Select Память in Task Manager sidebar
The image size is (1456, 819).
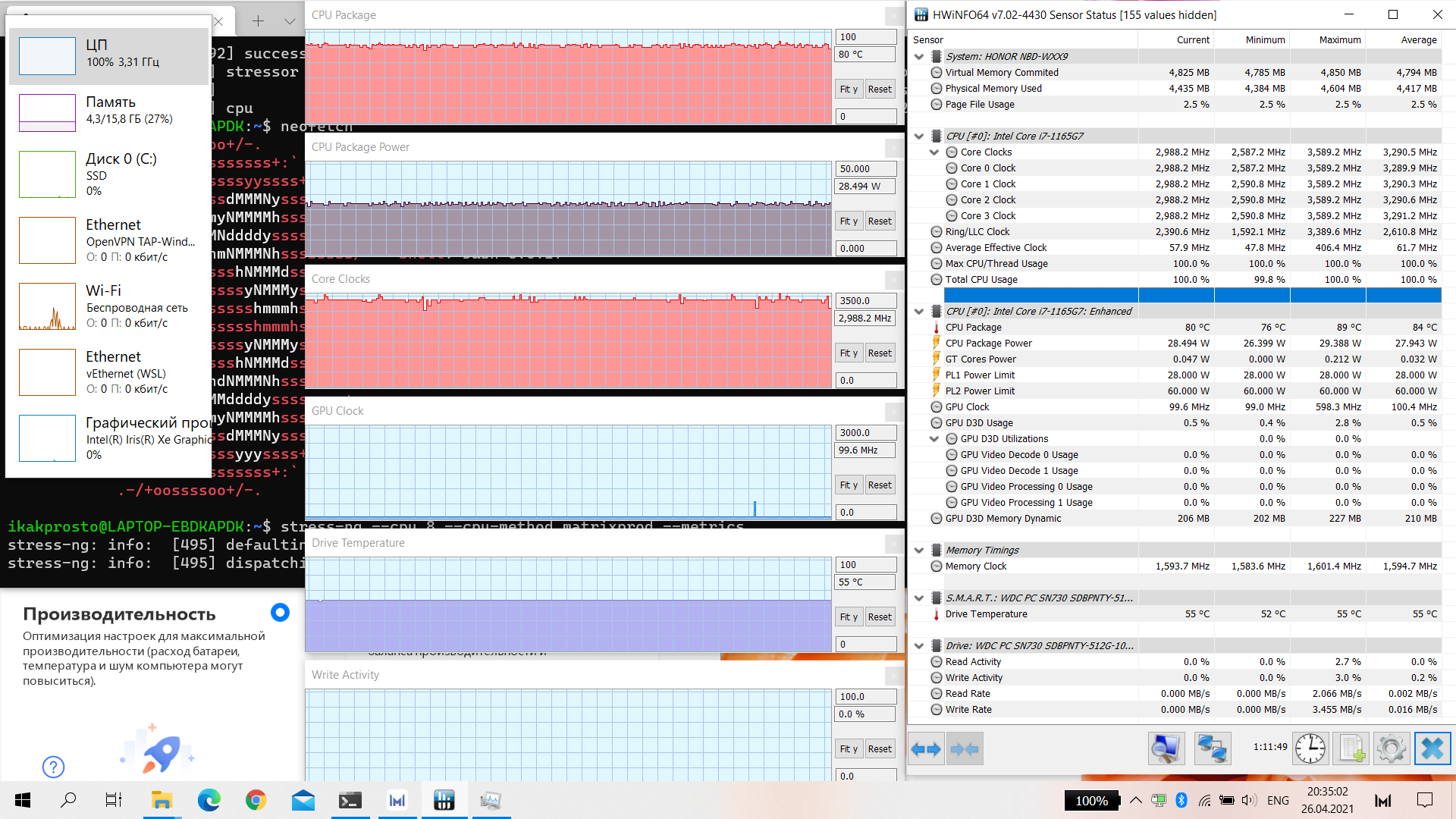(x=108, y=113)
